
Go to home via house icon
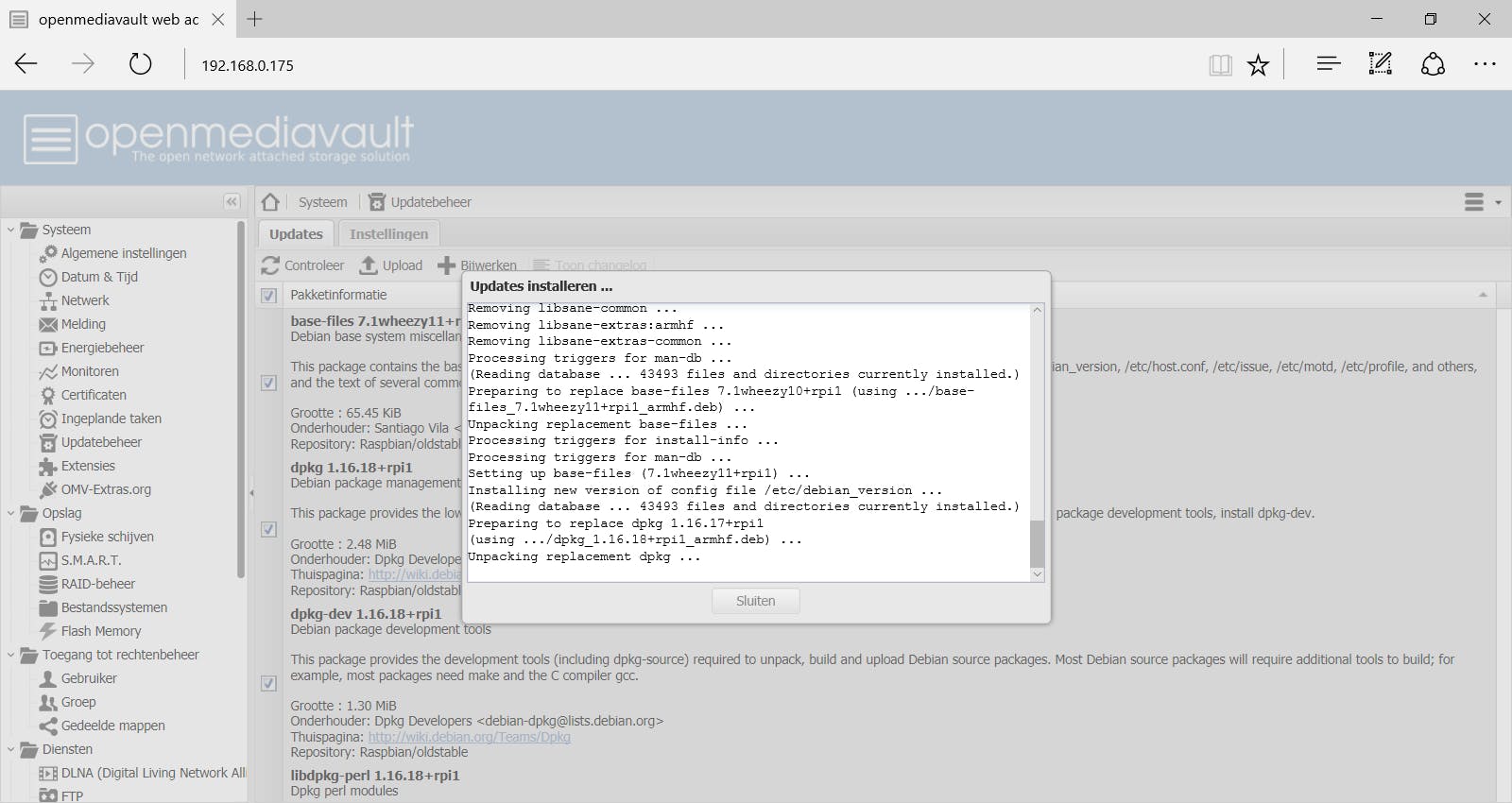click(x=271, y=201)
